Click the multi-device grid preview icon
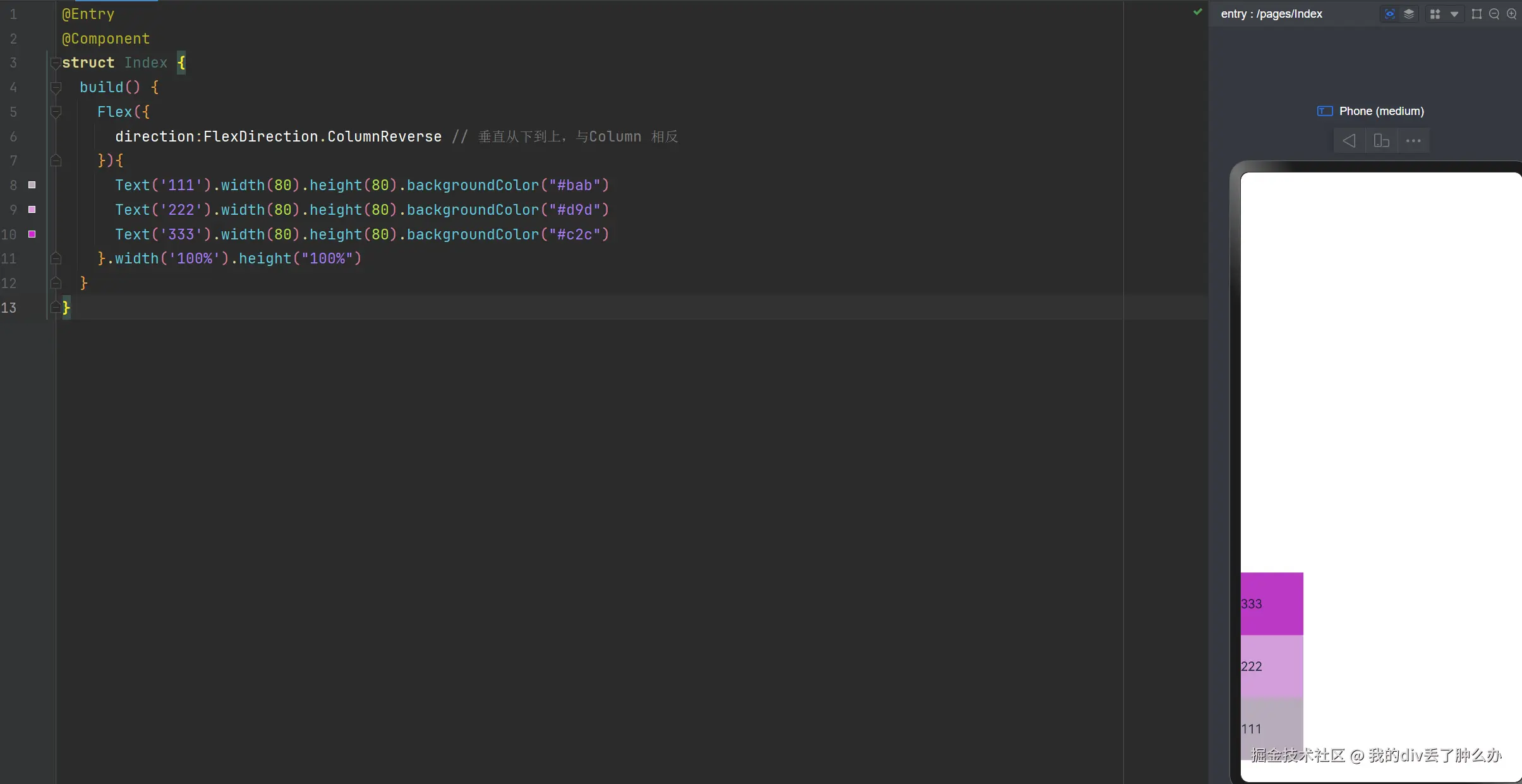The image size is (1522, 784). point(1435,14)
